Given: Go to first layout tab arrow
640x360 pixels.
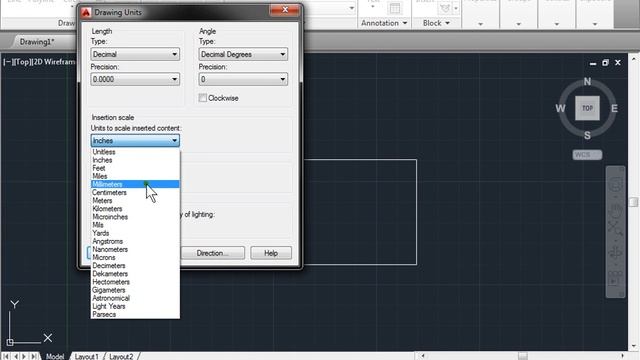Looking at the screenshot, I should pos(6,356).
